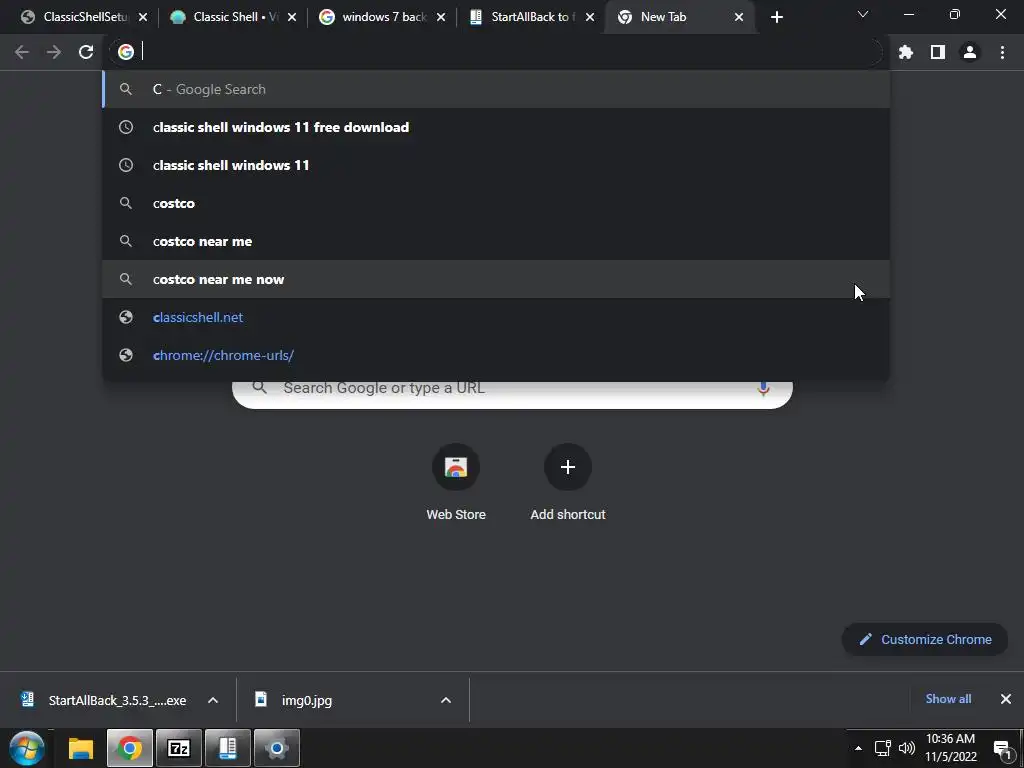Click Chrome icon in taskbar
The image size is (1024, 768).
pyautogui.click(x=129, y=748)
